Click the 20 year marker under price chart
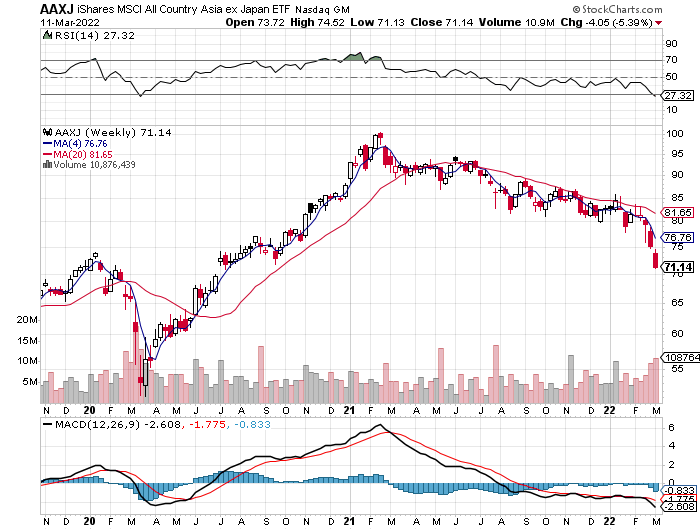 coord(89,410)
